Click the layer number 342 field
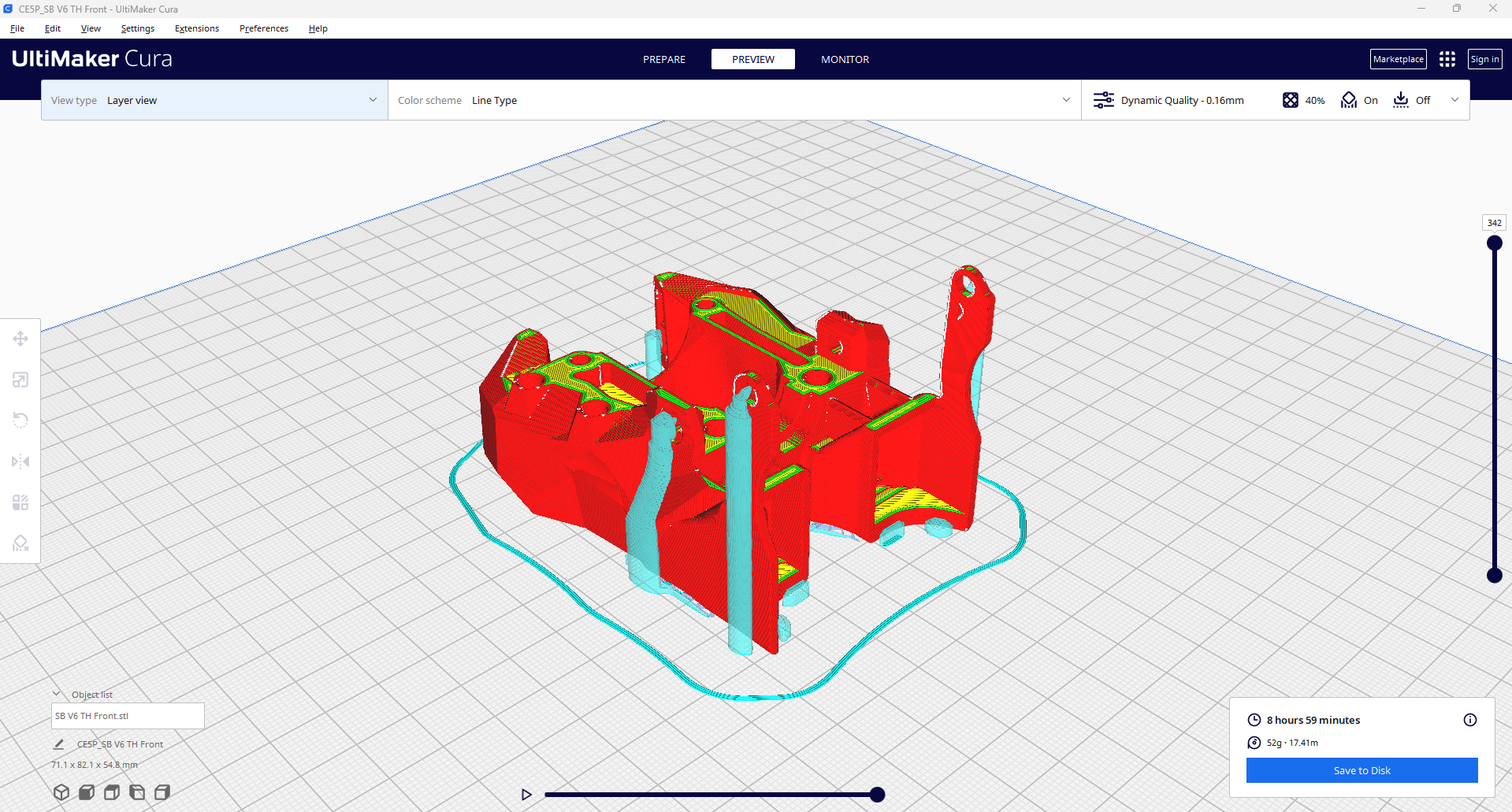Viewport: 1512px width, 812px height. pyautogui.click(x=1495, y=223)
